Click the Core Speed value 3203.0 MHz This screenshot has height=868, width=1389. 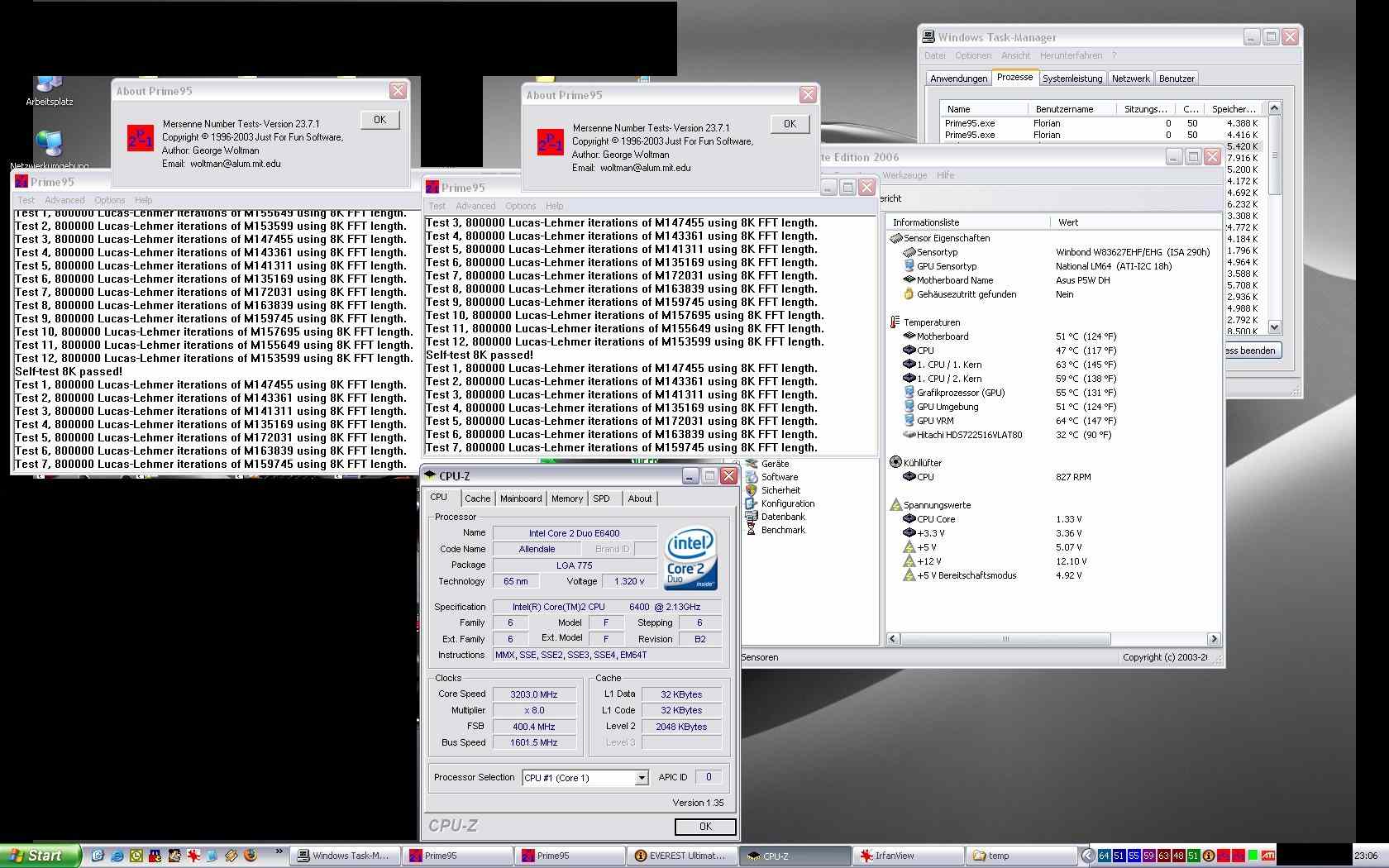click(534, 694)
